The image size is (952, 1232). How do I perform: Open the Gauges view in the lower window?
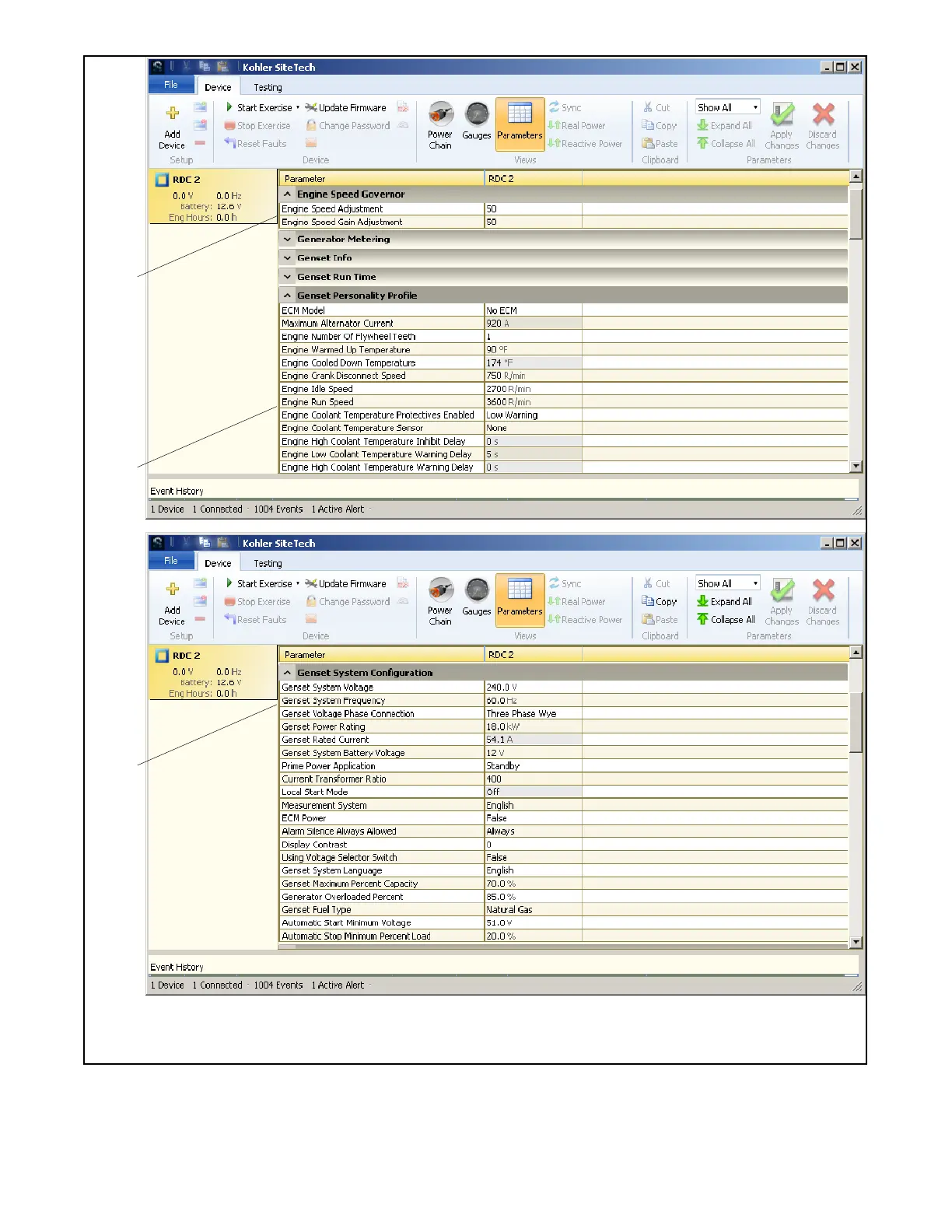click(477, 597)
